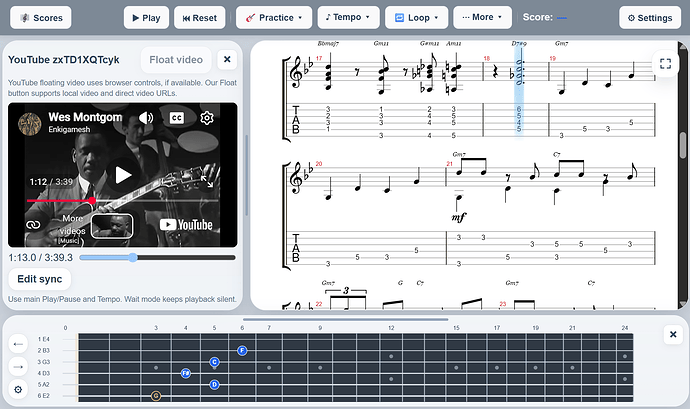The image size is (690, 409).
Task: Open the fullscreen score view icon
Action: pos(665,64)
